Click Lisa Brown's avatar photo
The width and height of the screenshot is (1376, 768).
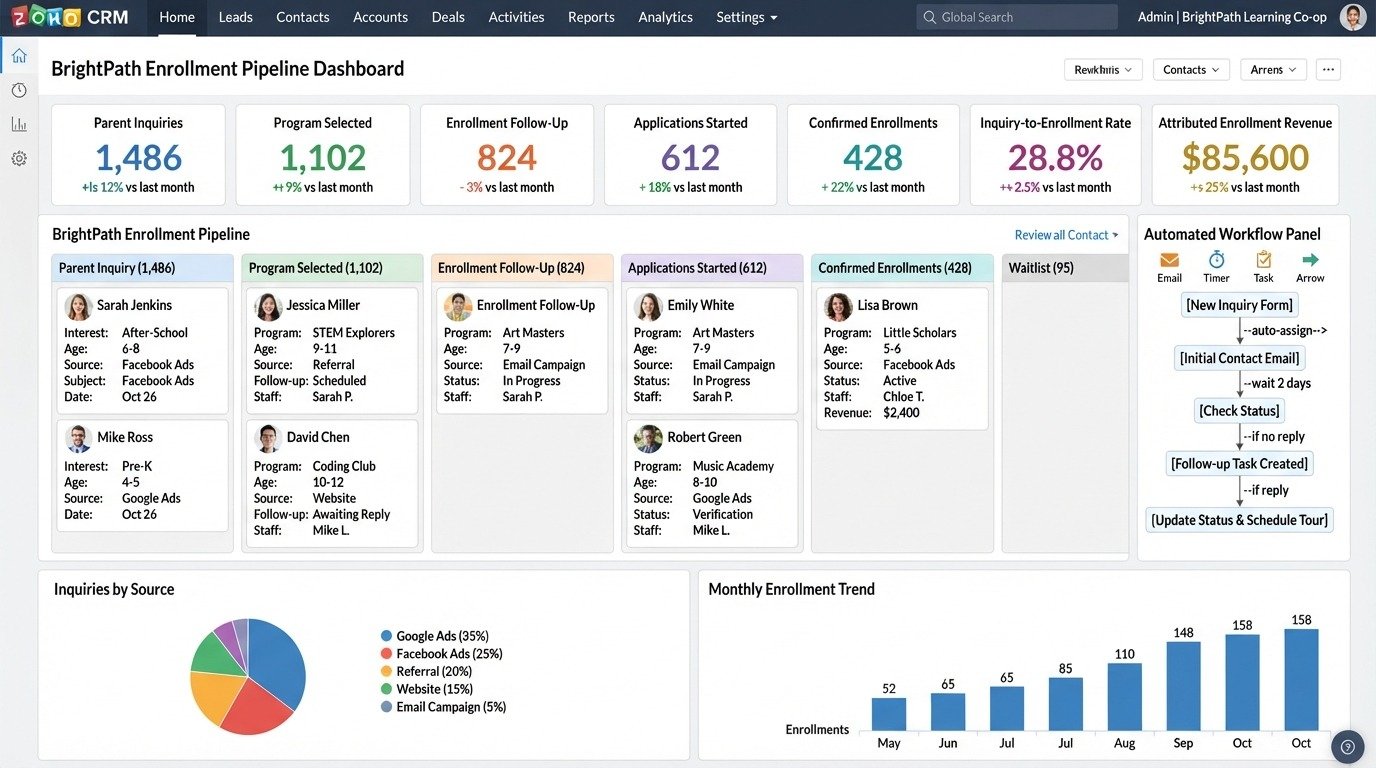click(x=838, y=306)
